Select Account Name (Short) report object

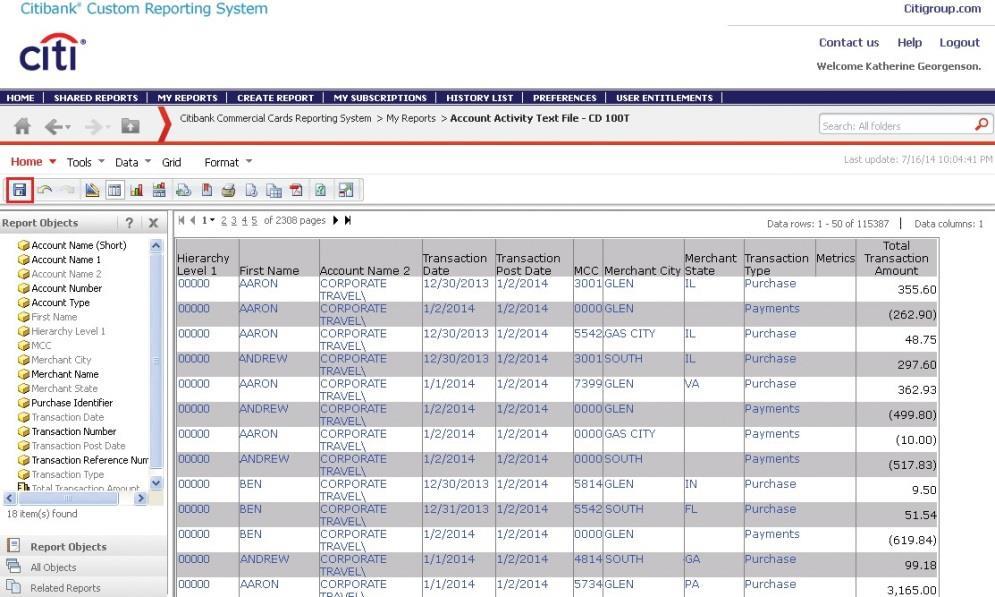coord(79,245)
